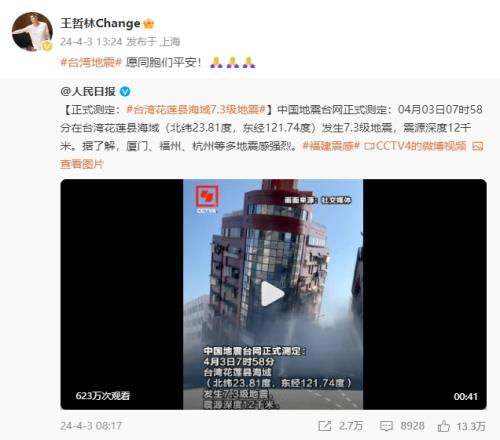Open 王哲林Change profile avatar
This screenshot has height=440, width=500.
pos(32,32)
